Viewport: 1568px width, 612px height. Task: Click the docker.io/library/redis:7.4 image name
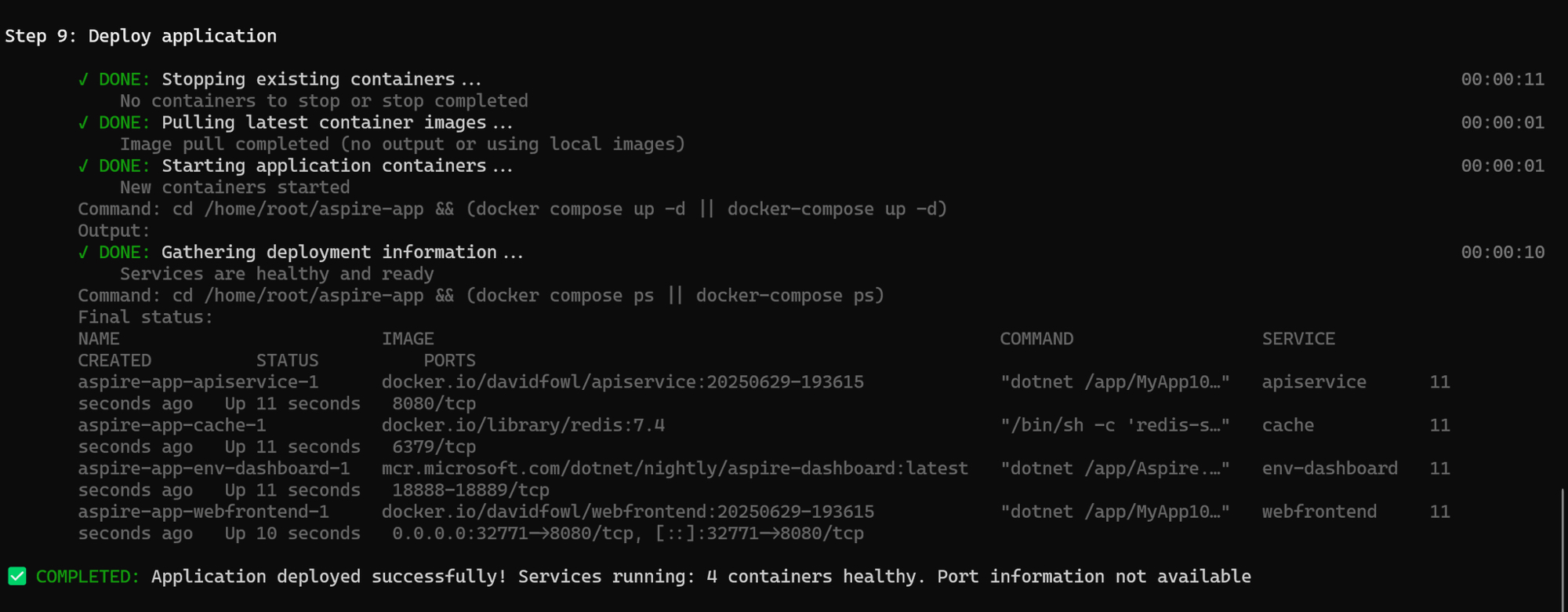pos(523,425)
